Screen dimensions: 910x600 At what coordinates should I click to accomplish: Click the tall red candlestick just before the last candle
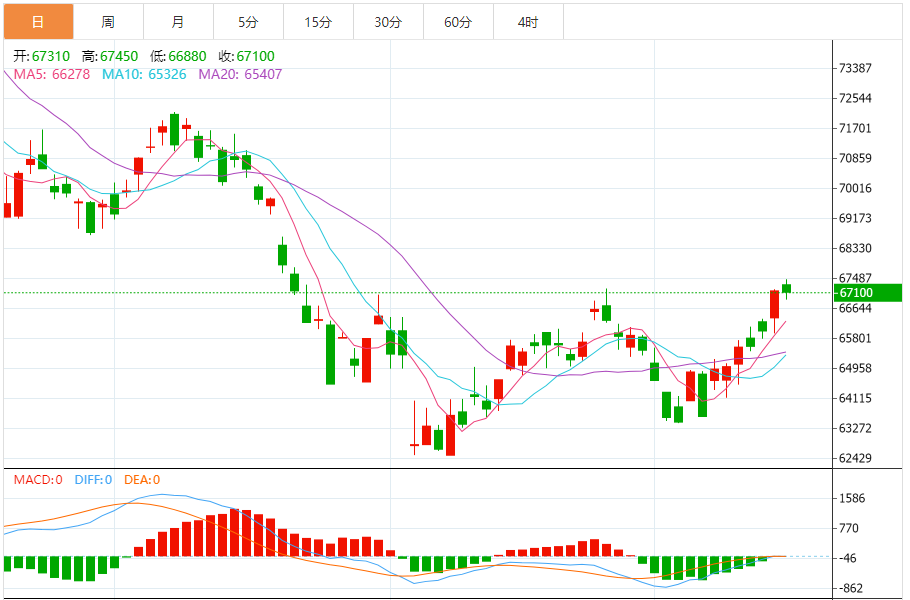click(774, 305)
